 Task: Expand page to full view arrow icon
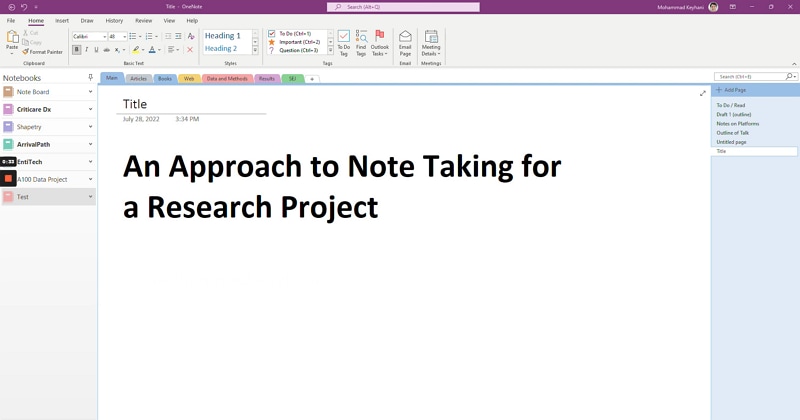click(703, 93)
